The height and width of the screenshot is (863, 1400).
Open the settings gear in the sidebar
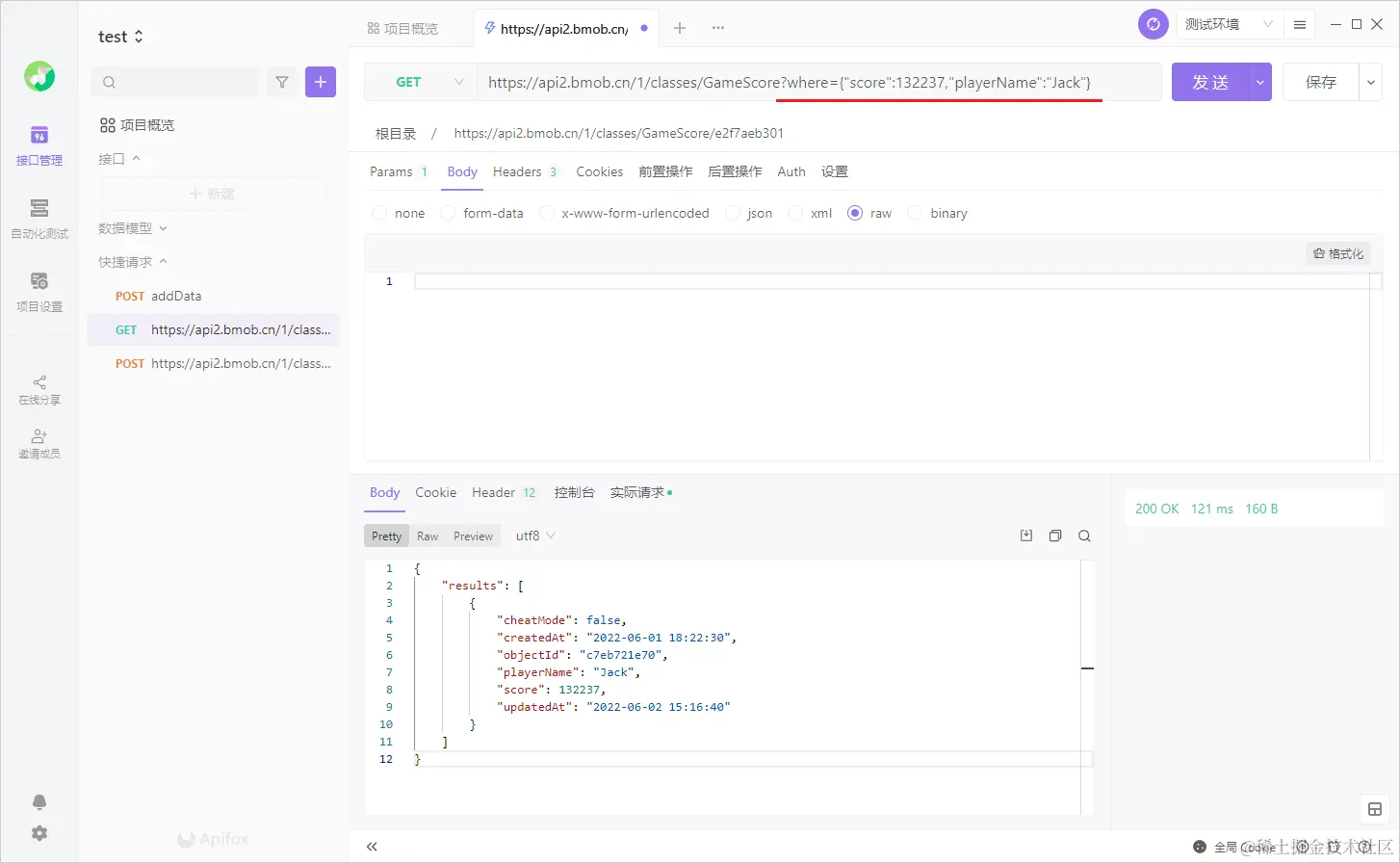(x=39, y=833)
